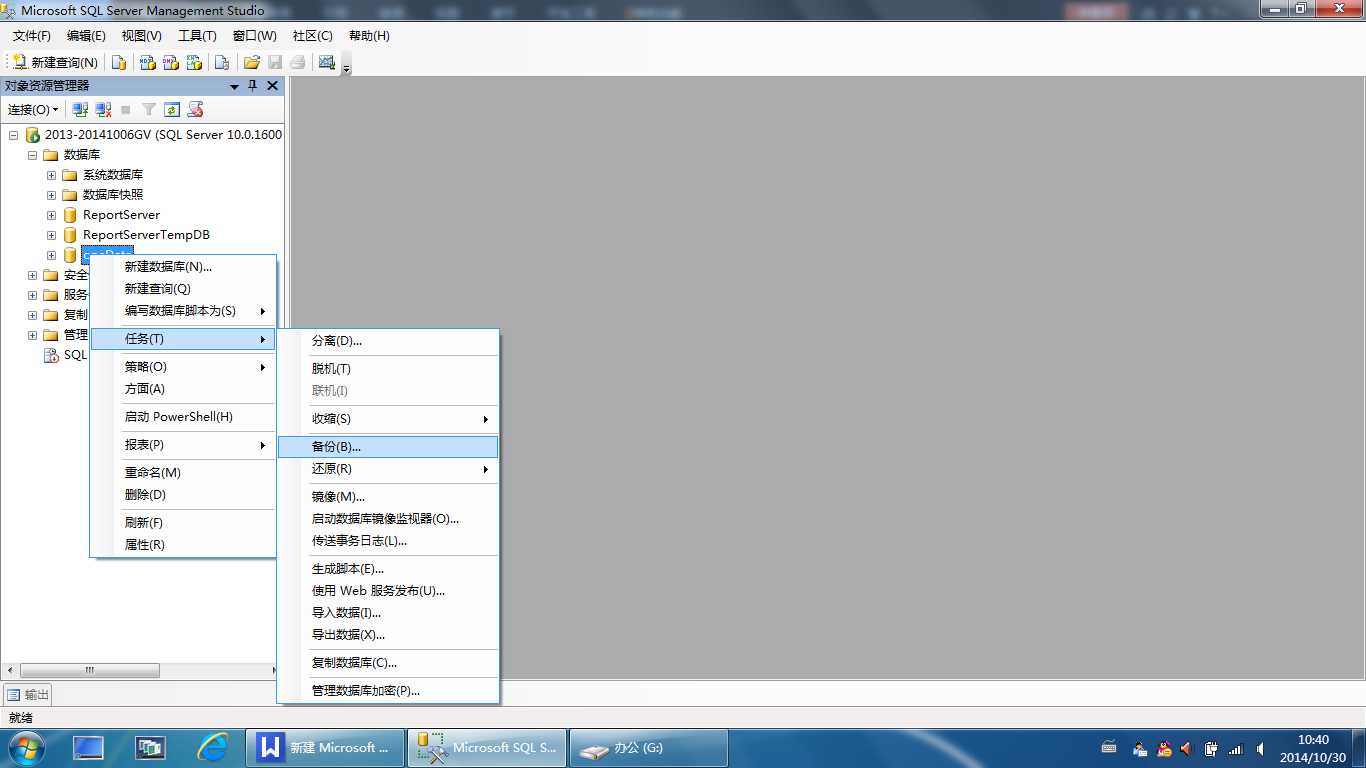Open the 还原(R) submenu

point(388,469)
